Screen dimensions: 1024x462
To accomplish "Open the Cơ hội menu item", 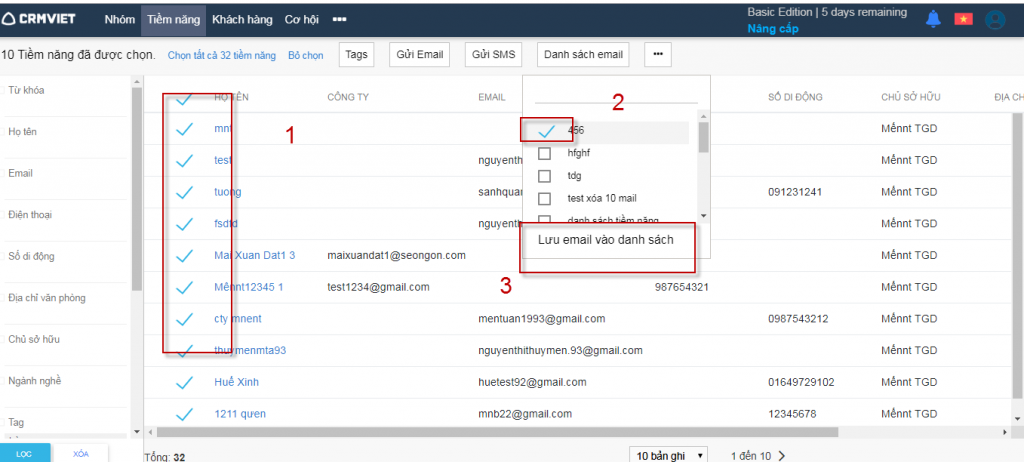I will (303, 19).
